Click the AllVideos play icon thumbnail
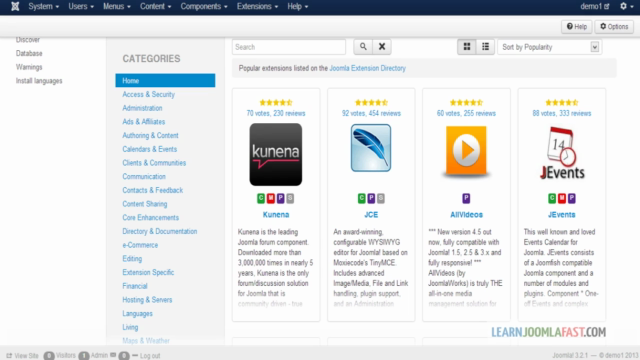 point(466,151)
